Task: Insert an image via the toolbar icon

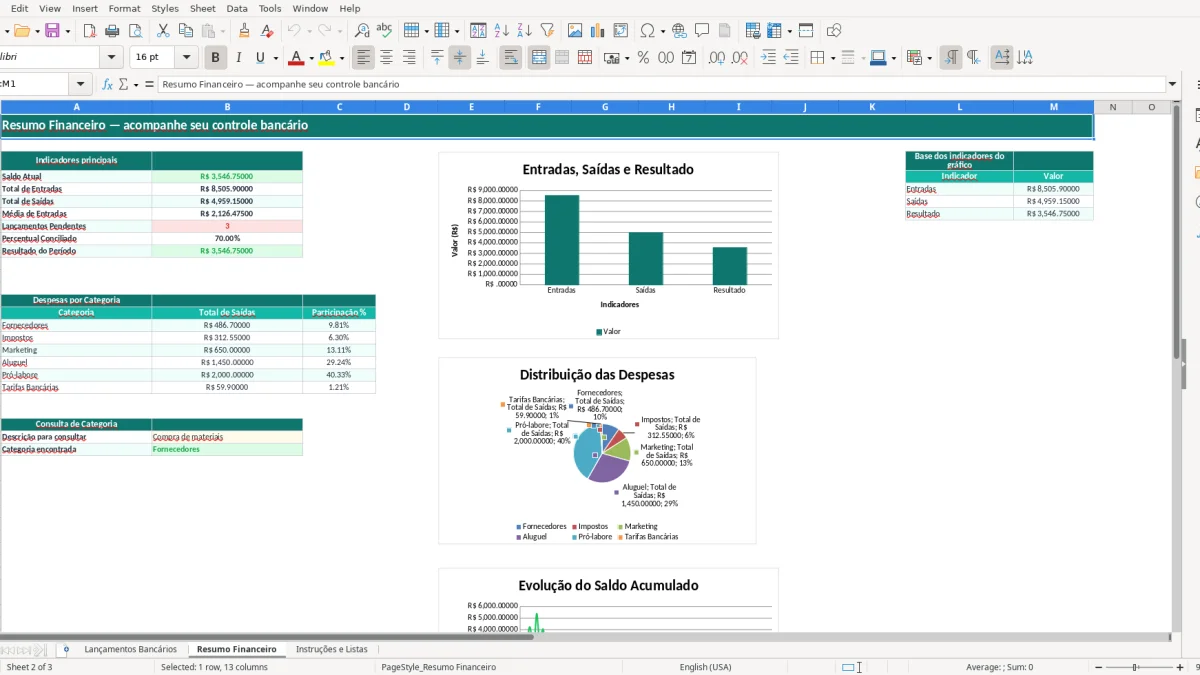Action: 575,31
